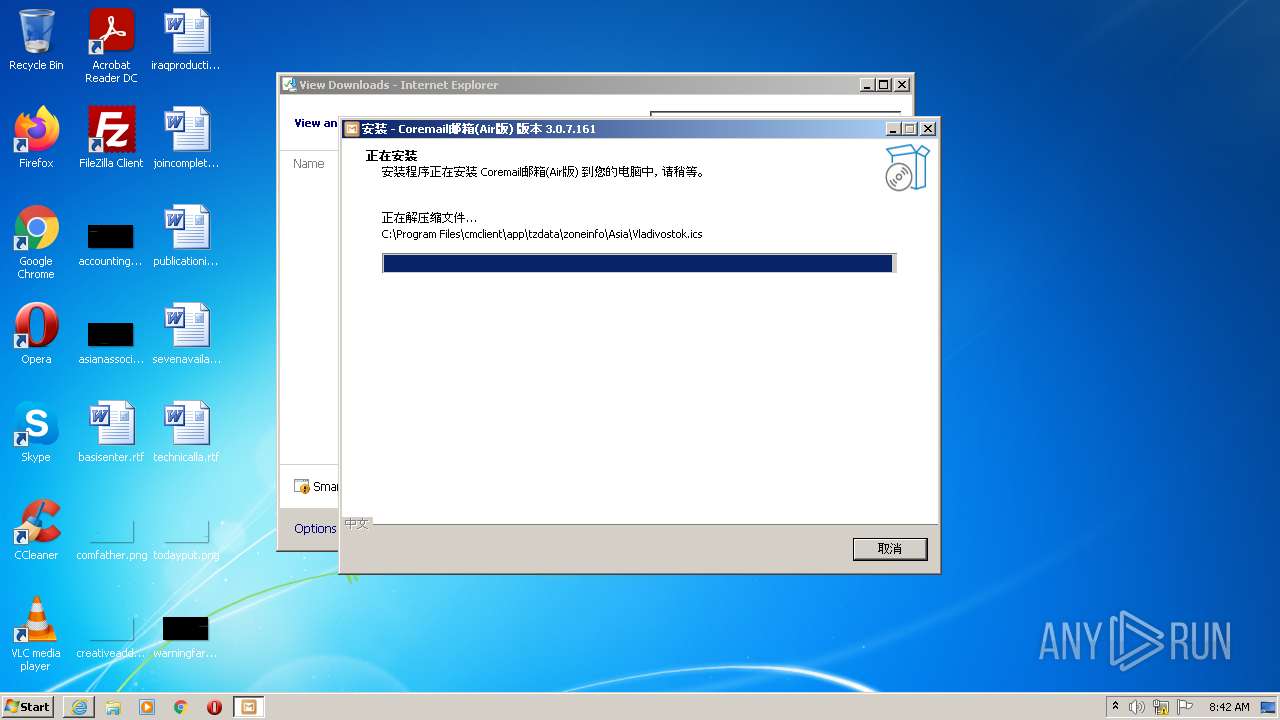Launch Skype from the desktop
This screenshot has height=720, width=1280.
(x=36, y=432)
